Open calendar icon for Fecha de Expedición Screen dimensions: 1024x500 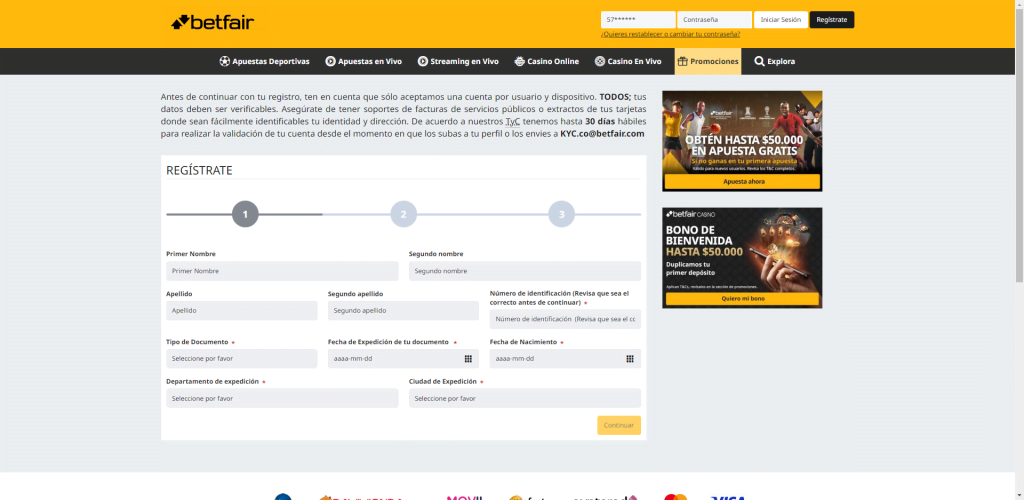point(468,358)
